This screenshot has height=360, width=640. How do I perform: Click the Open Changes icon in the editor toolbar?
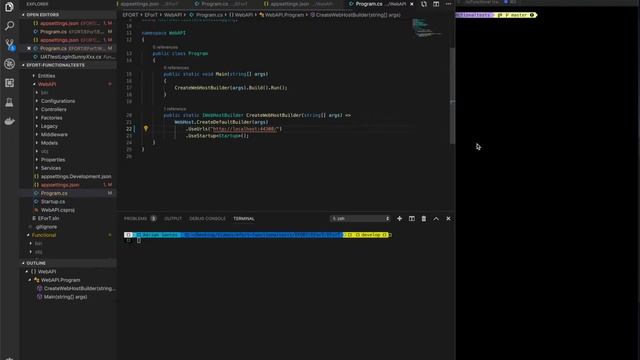pos(424,4)
